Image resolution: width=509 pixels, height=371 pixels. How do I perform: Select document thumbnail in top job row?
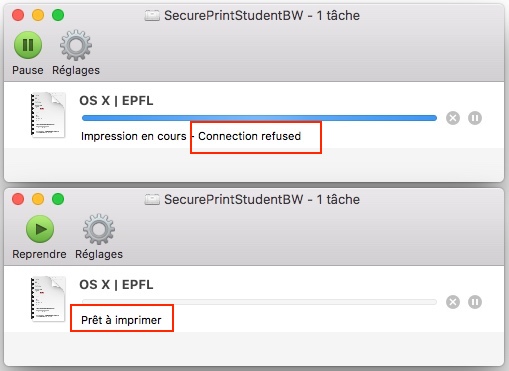48,115
